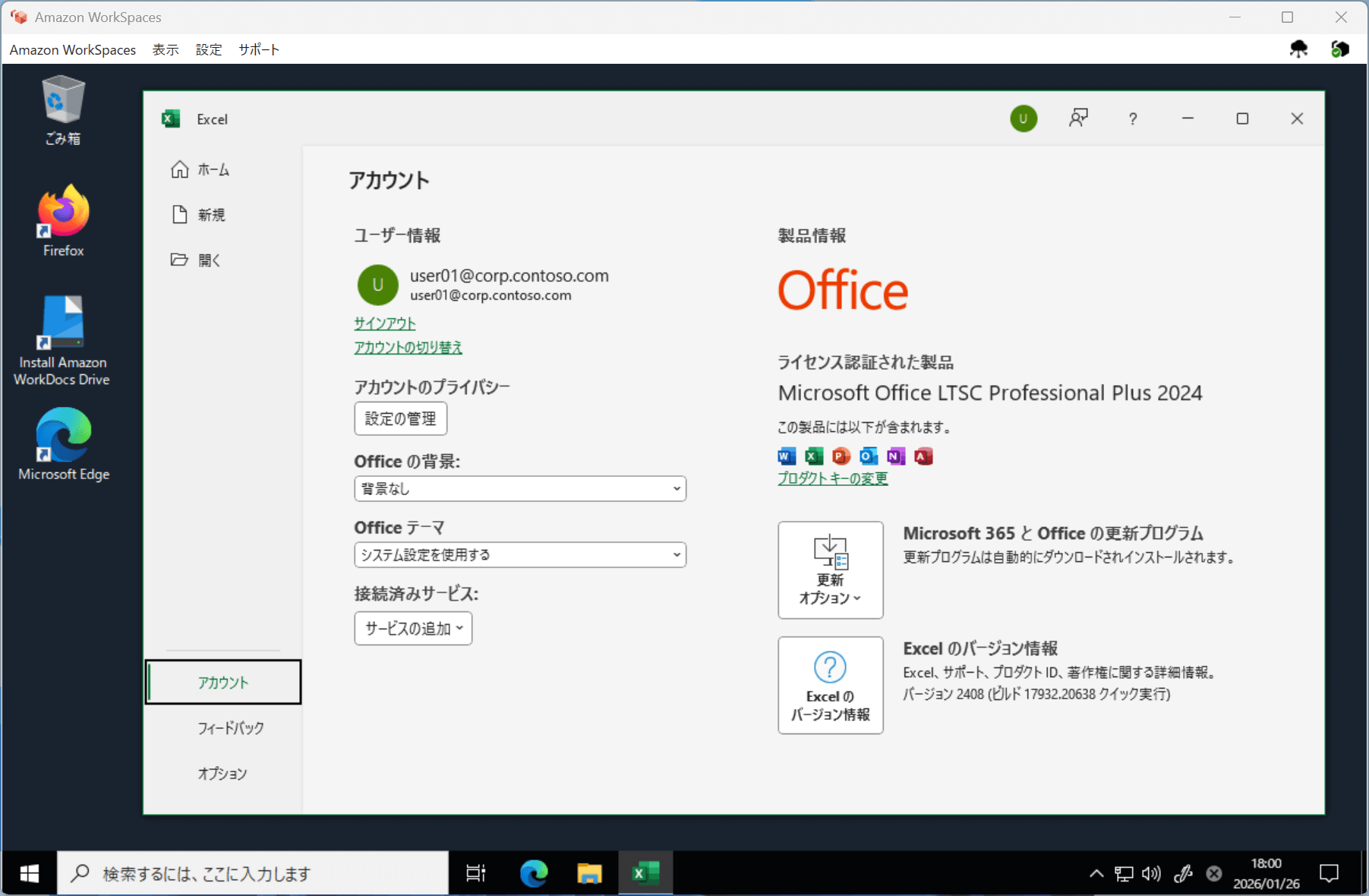Image resolution: width=1369 pixels, height=896 pixels.
Task: Switch to the フィードバック tab
Action: [229, 727]
